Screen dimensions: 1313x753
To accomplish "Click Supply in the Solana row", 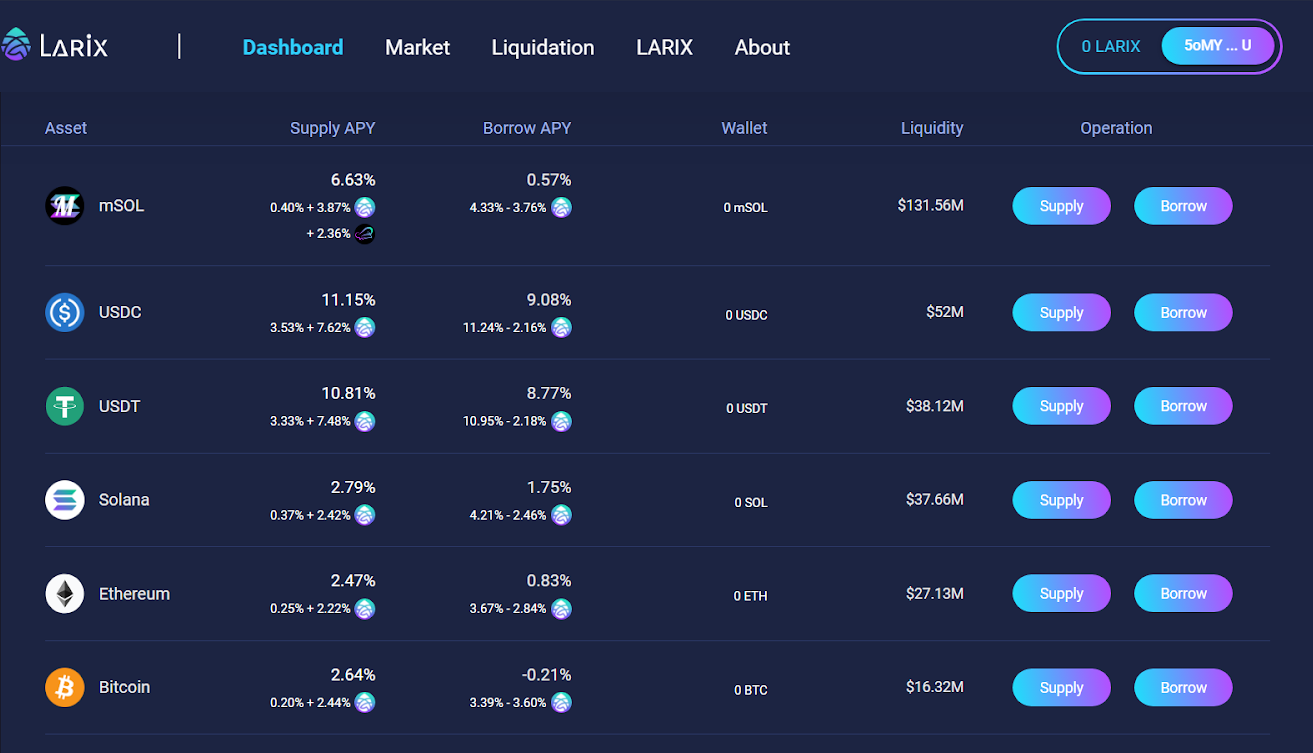I will click(x=1061, y=500).
